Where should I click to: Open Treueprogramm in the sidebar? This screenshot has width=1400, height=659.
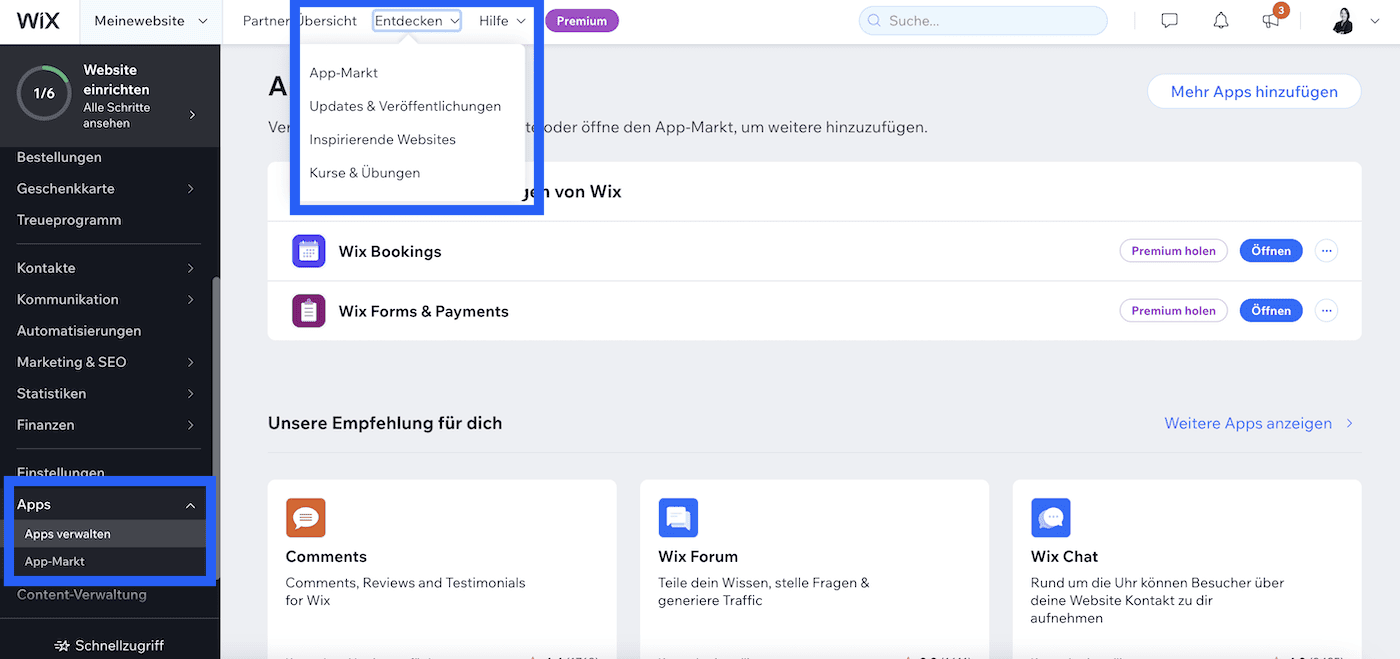69,220
